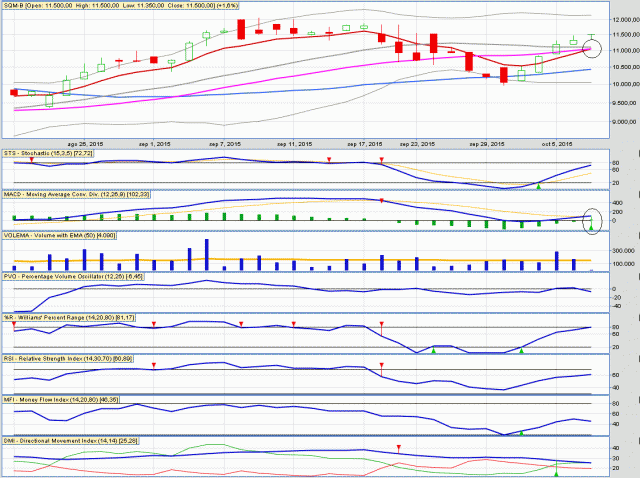640x478 pixels.
Task: Click the sep 11, 2015 date label
Action: [x=294, y=144]
